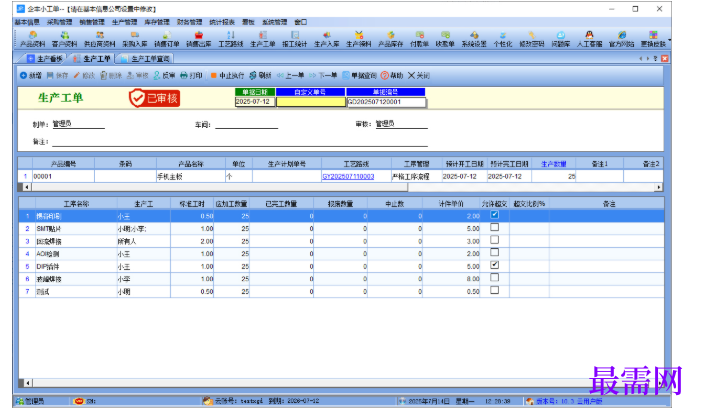
Task: Open 工艺路线 toolbar icon
Action: pos(231,39)
